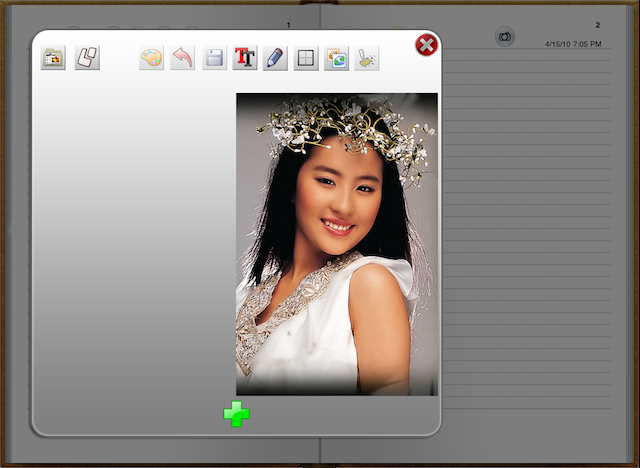Open the photo album folder icon
Screen dimensions: 640x468
(x=53, y=58)
